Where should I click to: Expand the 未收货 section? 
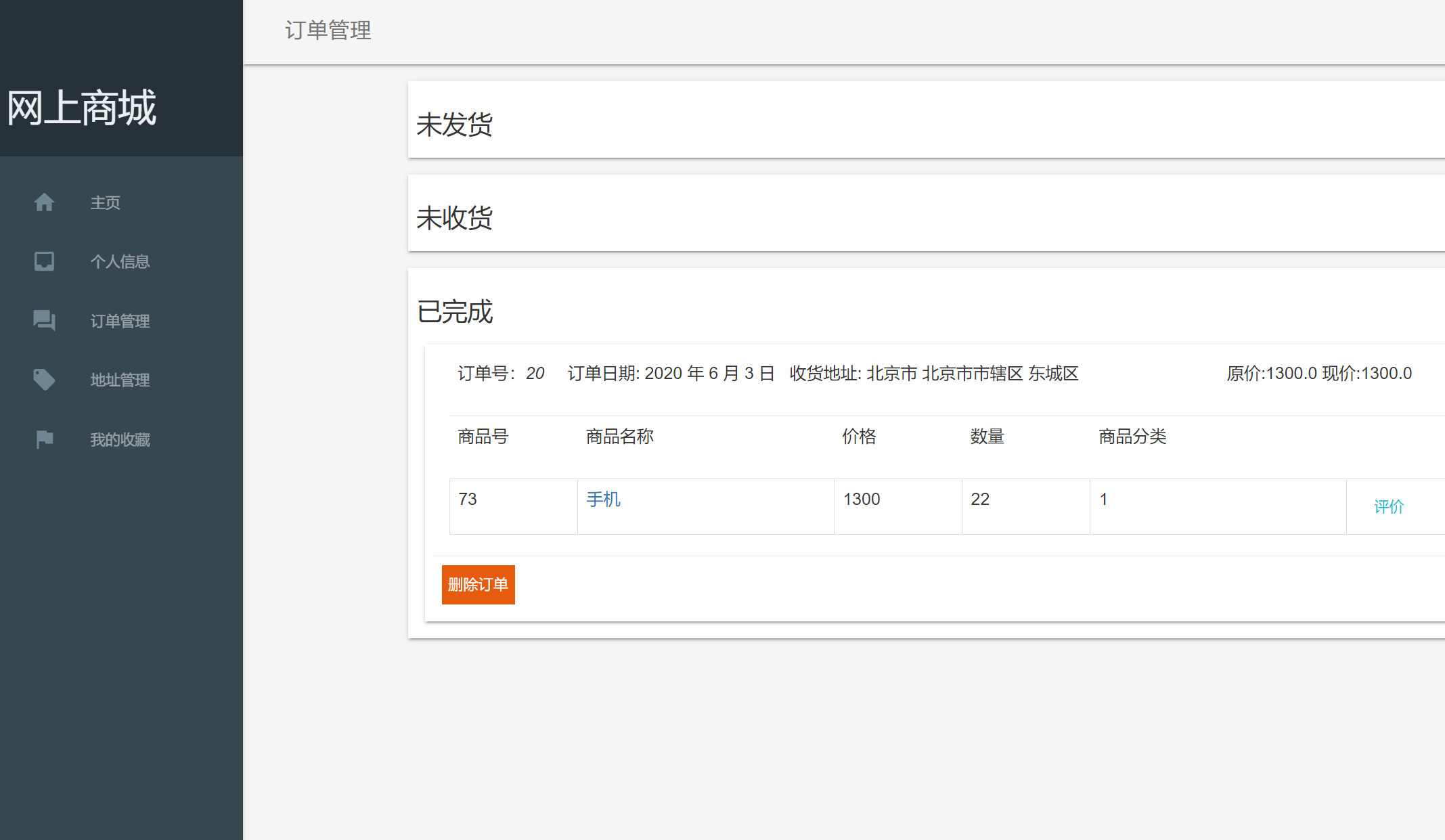pyautogui.click(x=455, y=217)
